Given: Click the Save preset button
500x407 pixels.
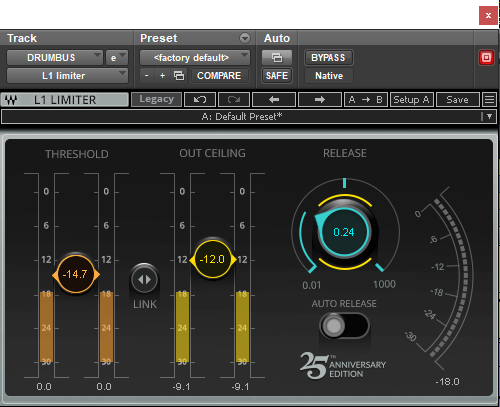Looking at the screenshot, I should 458,100.
